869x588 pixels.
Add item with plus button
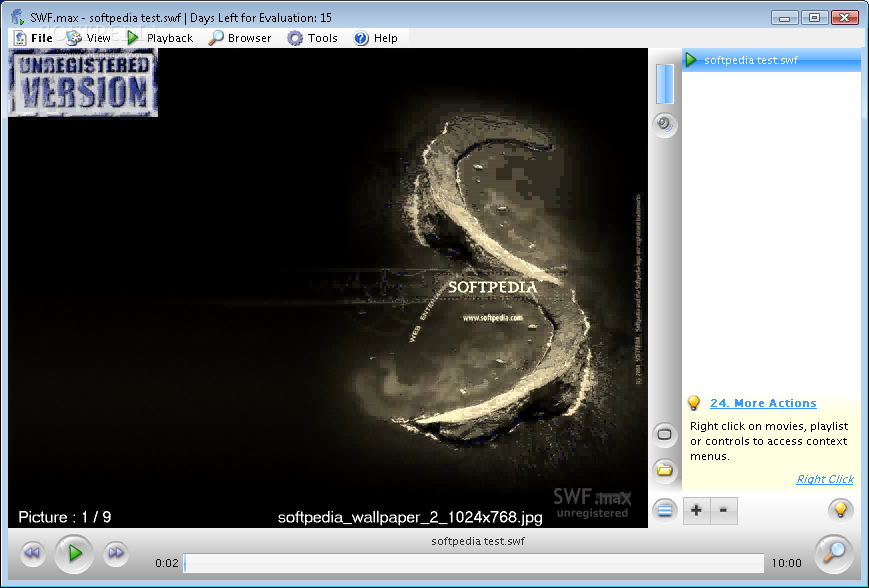click(x=697, y=510)
